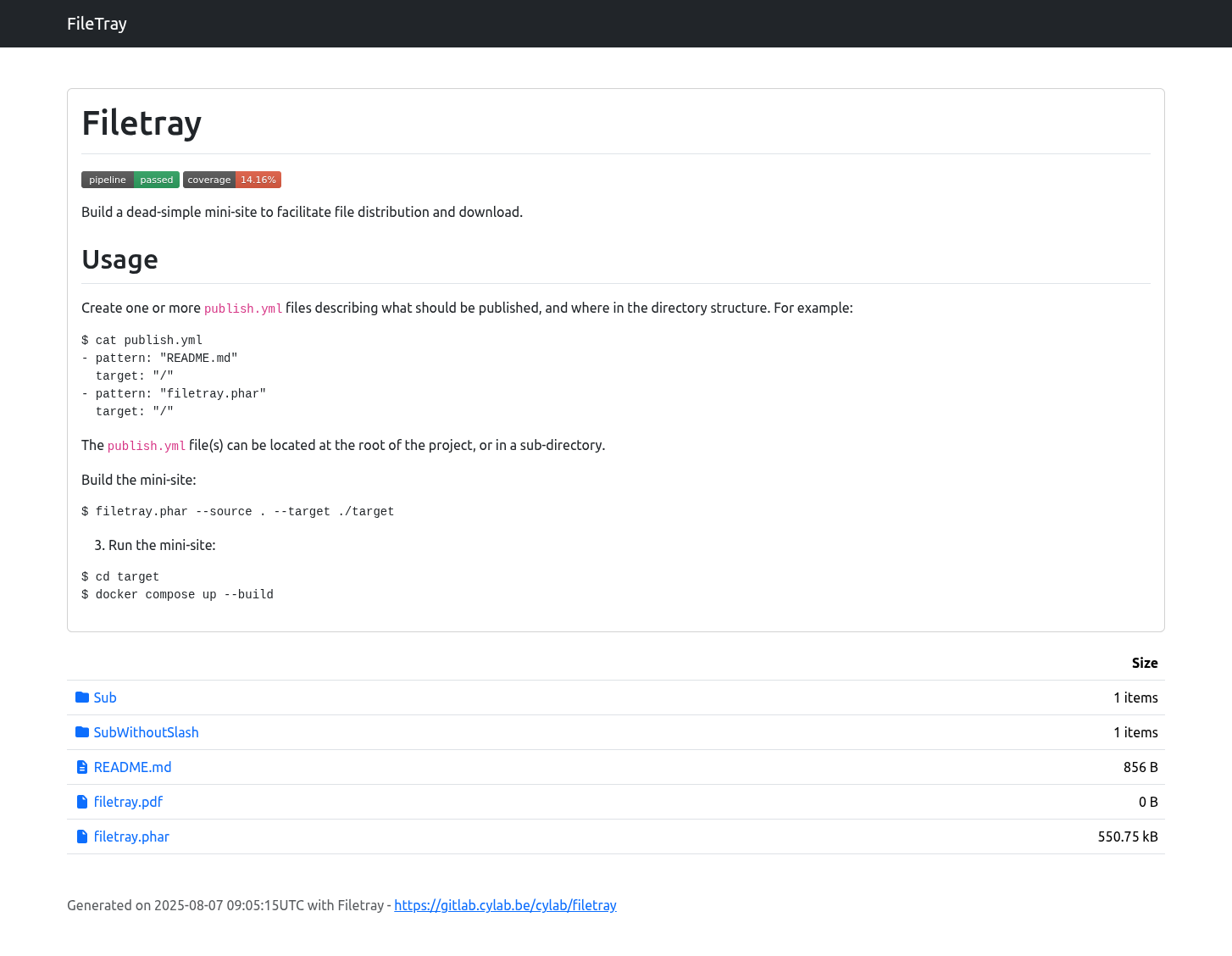
Task: Click the coverage 14.16% badge
Action: tap(232, 180)
